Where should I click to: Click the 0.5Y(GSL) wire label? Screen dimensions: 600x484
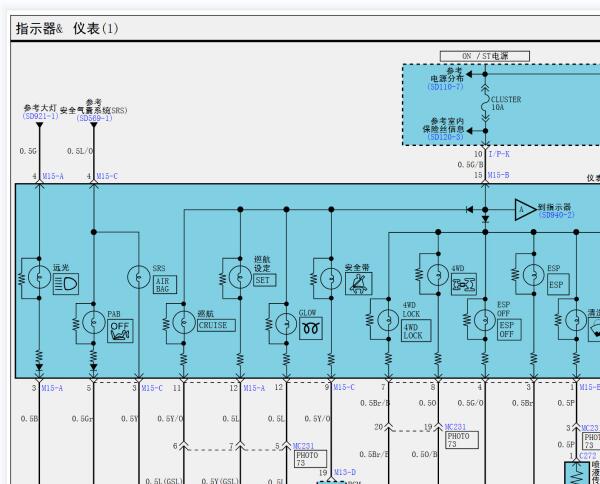click(220, 481)
